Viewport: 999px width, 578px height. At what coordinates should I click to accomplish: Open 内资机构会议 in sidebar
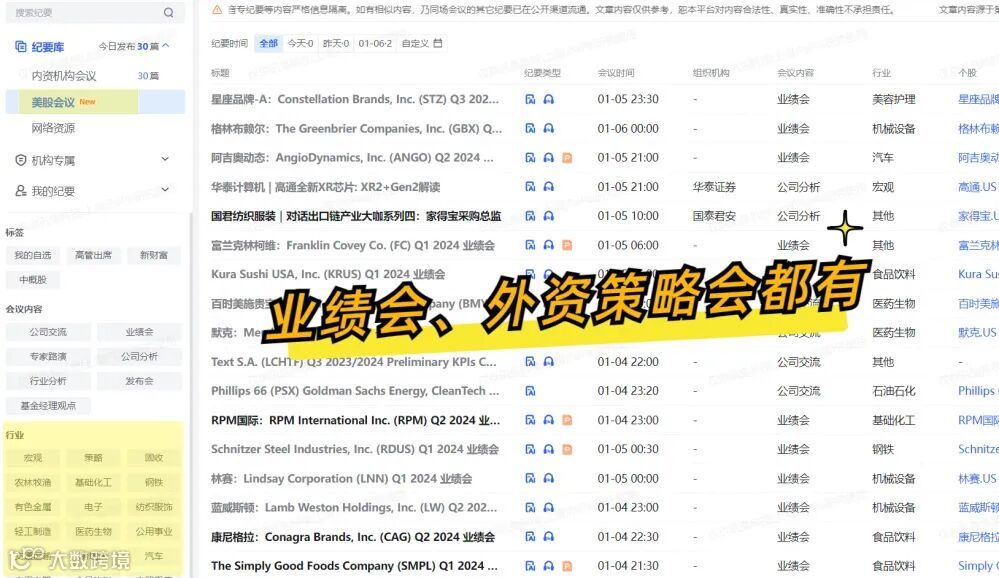tap(64, 76)
